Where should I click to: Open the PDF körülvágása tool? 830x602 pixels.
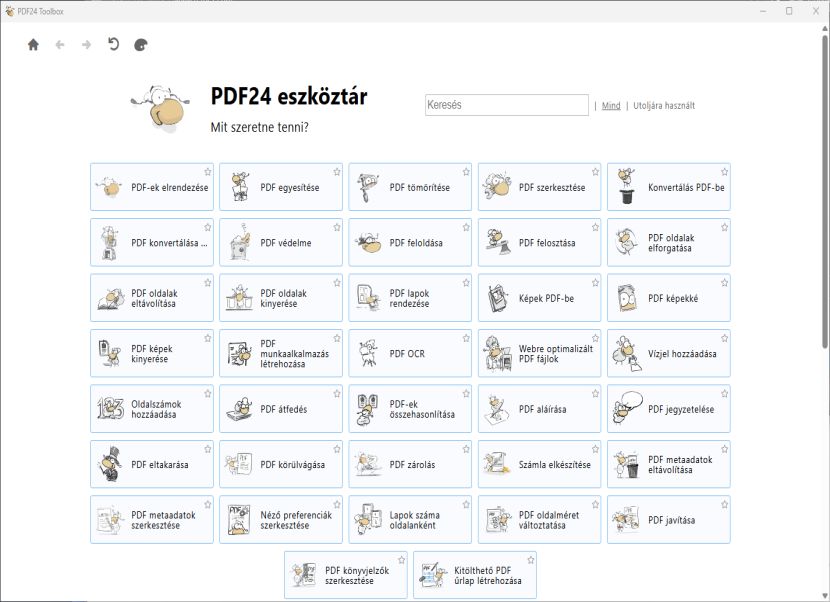tap(281, 464)
